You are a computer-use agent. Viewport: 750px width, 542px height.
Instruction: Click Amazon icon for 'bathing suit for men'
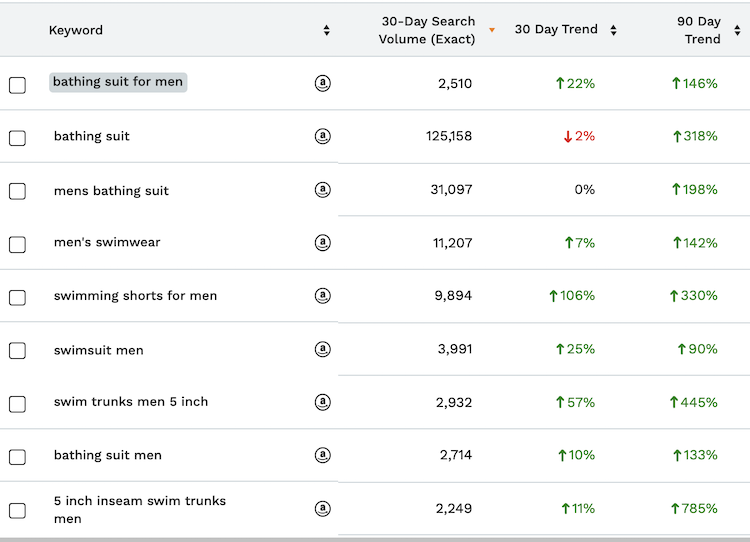[x=322, y=83]
